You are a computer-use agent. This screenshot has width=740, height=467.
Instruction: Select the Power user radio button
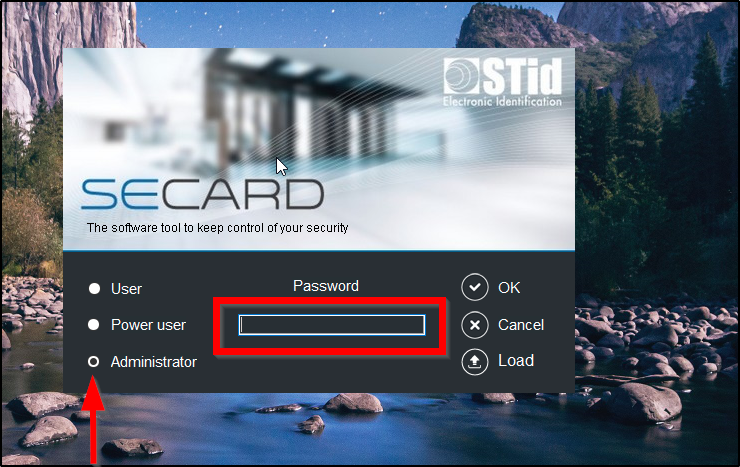pos(93,325)
